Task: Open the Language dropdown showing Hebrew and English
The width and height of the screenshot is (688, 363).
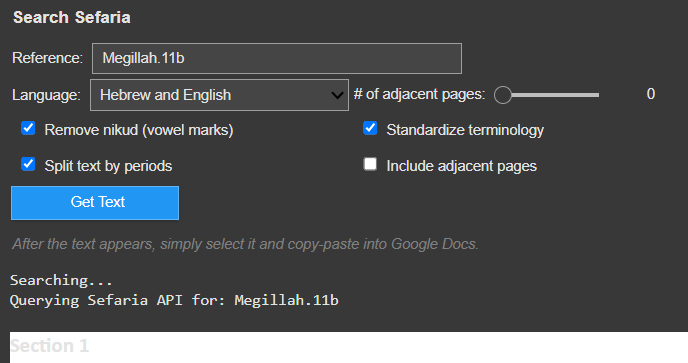Action: click(x=219, y=95)
